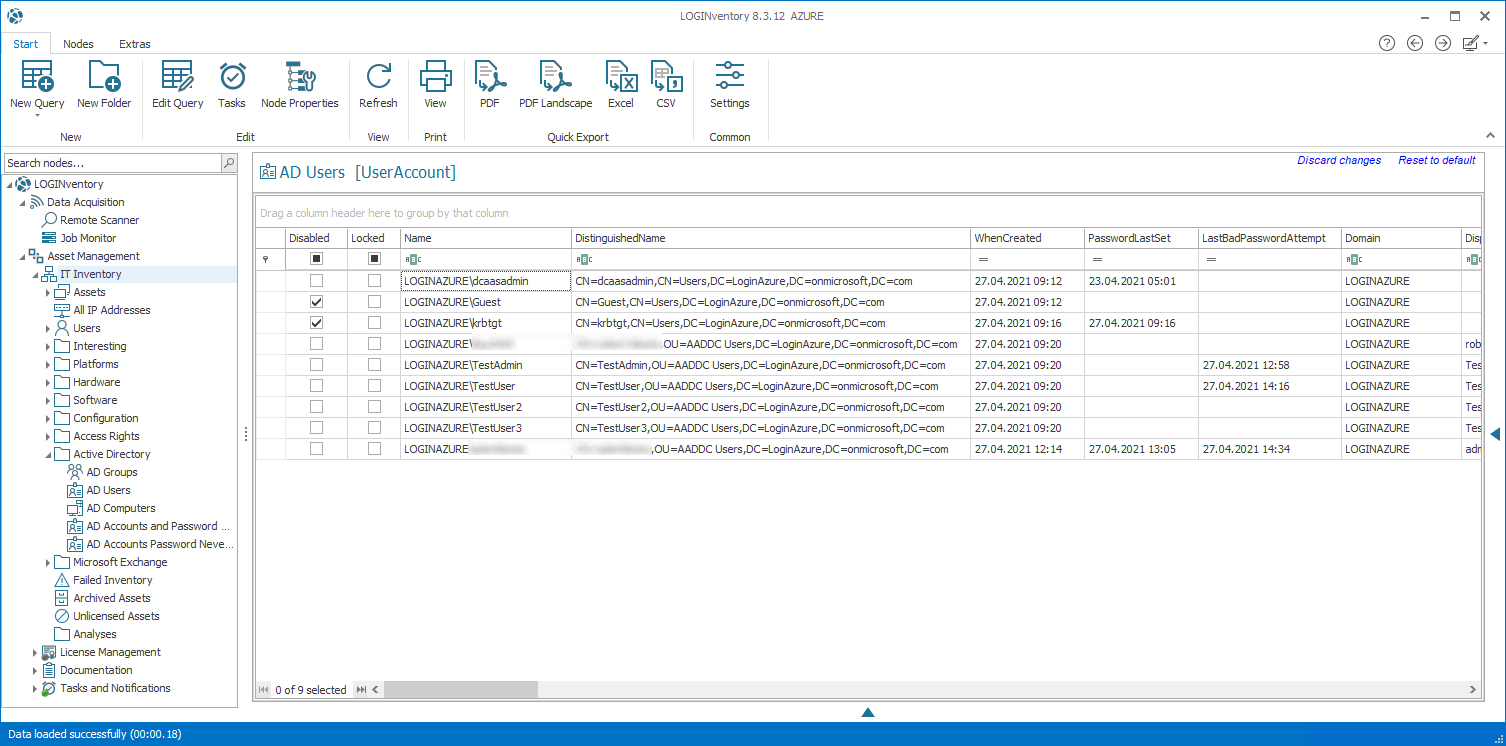Uncheck Disabled for the krbtgt account
The image size is (1506, 746).
(x=316, y=323)
